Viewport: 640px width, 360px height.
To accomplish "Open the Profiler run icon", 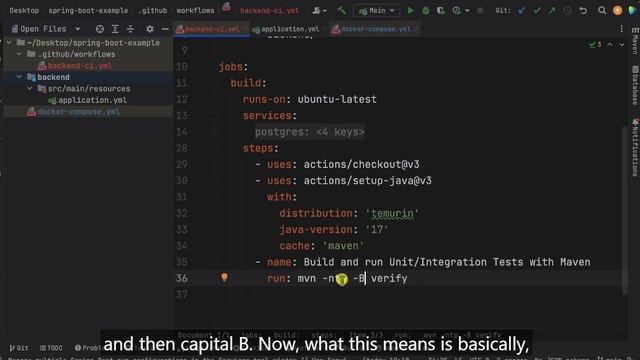I will click(457, 11).
